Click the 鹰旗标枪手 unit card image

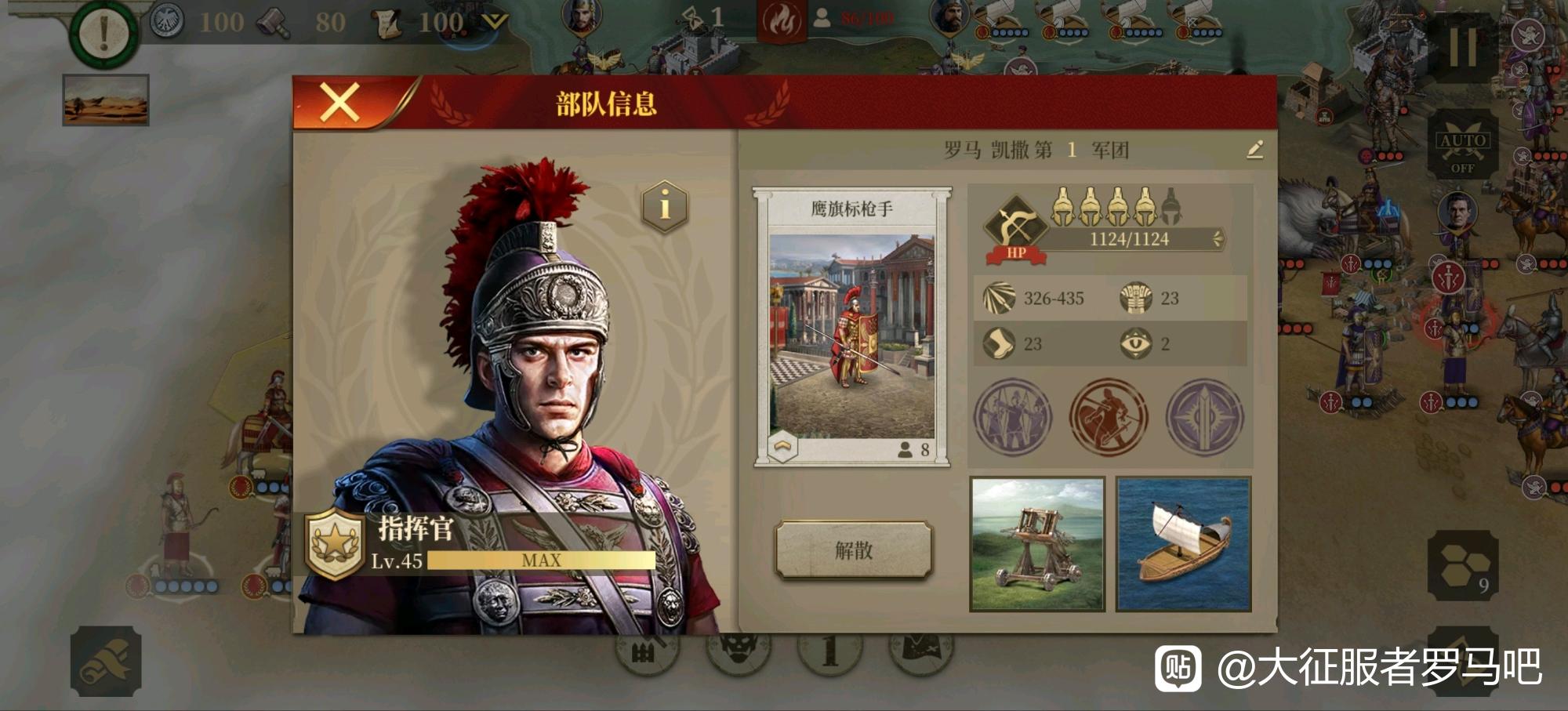852,336
